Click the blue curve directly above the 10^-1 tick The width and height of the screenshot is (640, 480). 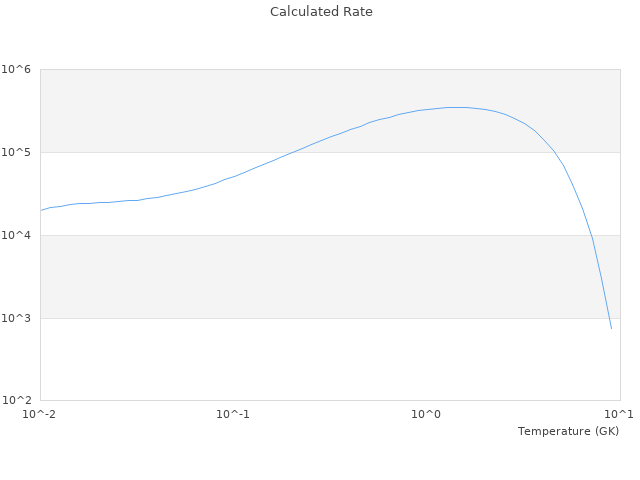tap(233, 176)
